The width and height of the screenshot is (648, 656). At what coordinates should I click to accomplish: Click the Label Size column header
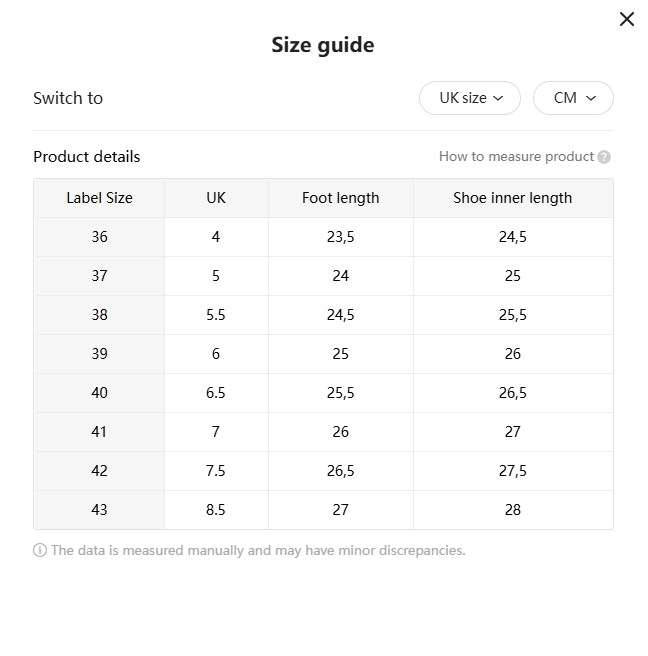[99, 198]
